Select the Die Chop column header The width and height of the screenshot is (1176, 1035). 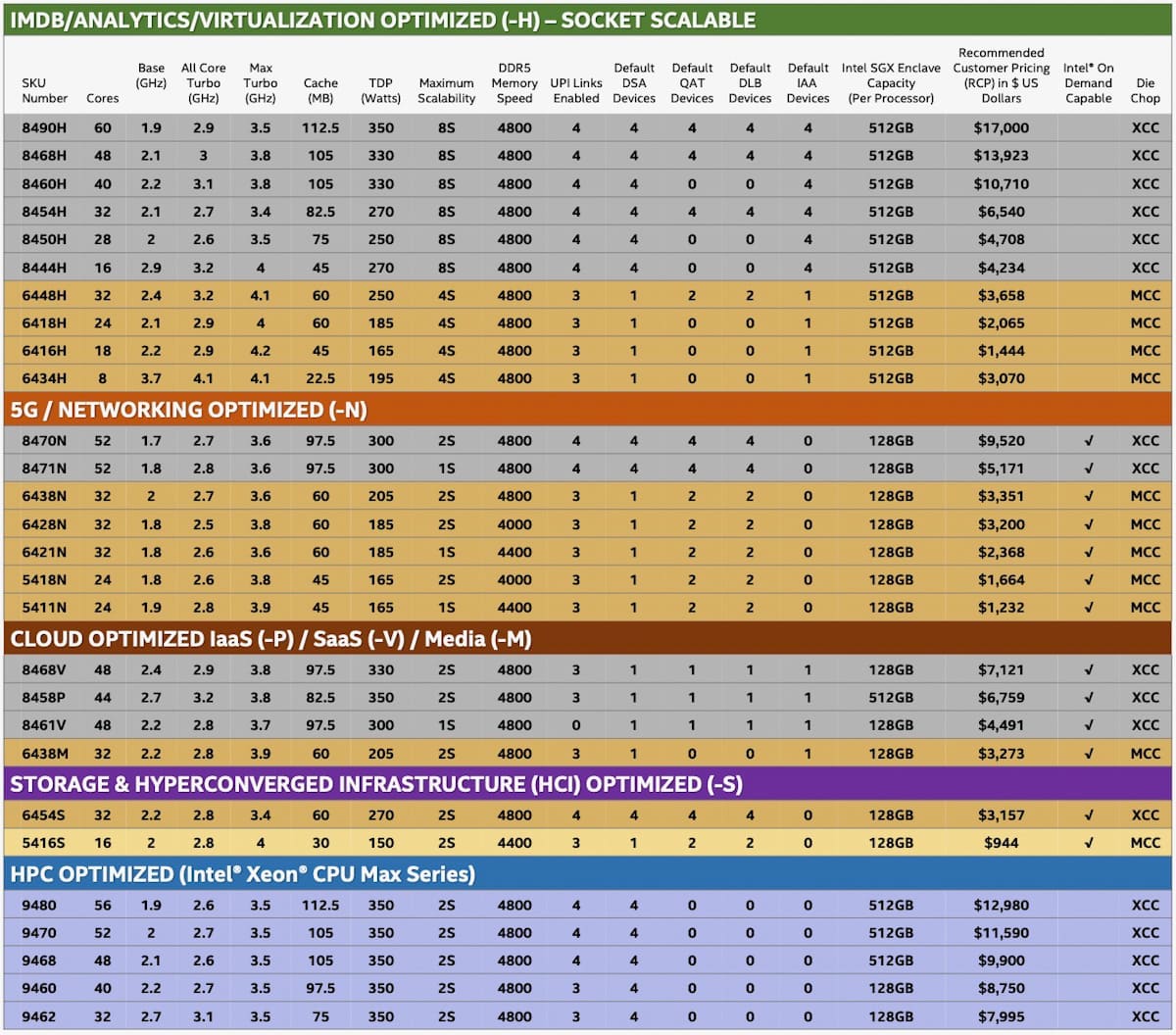(1145, 91)
